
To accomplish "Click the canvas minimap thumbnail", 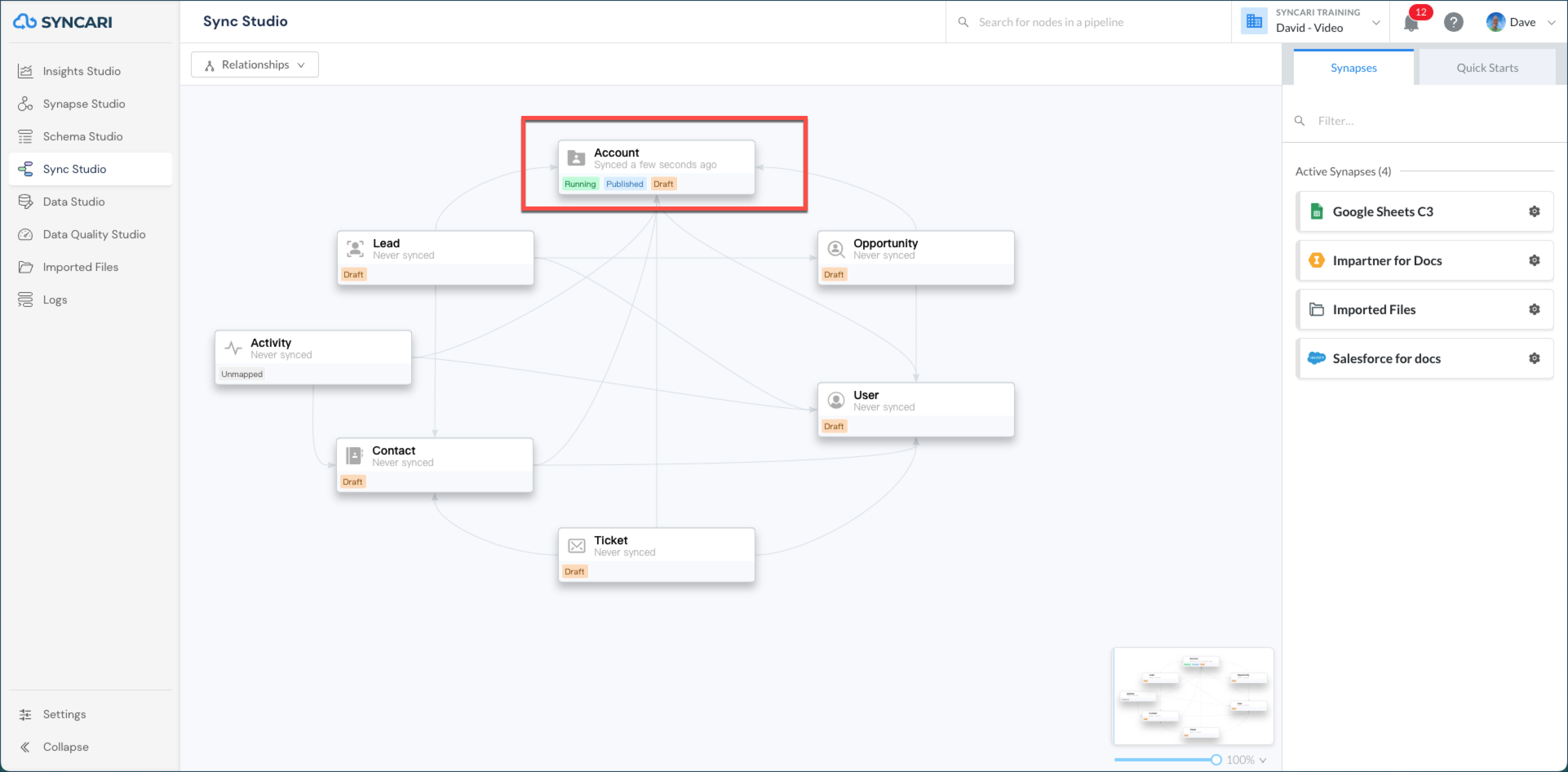I will click(x=1193, y=696).
